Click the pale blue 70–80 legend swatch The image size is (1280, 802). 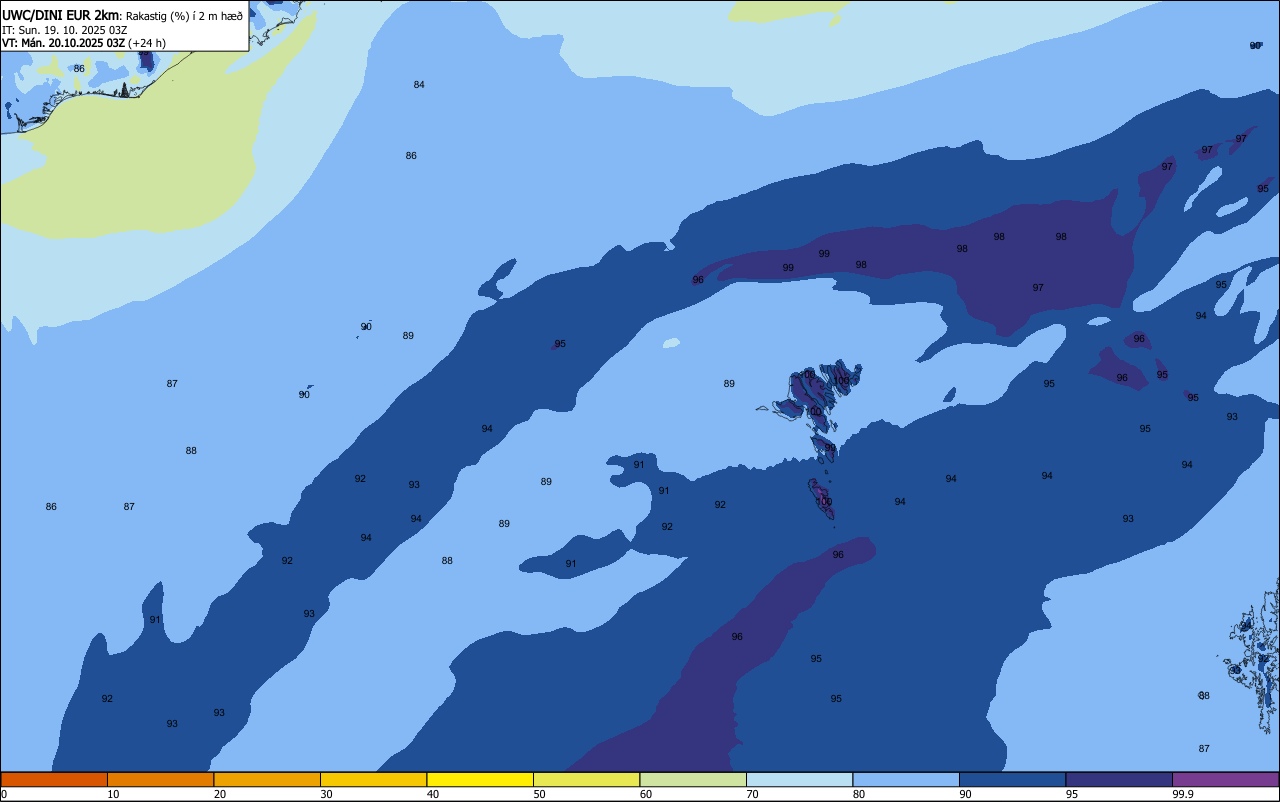coord(799,779)
